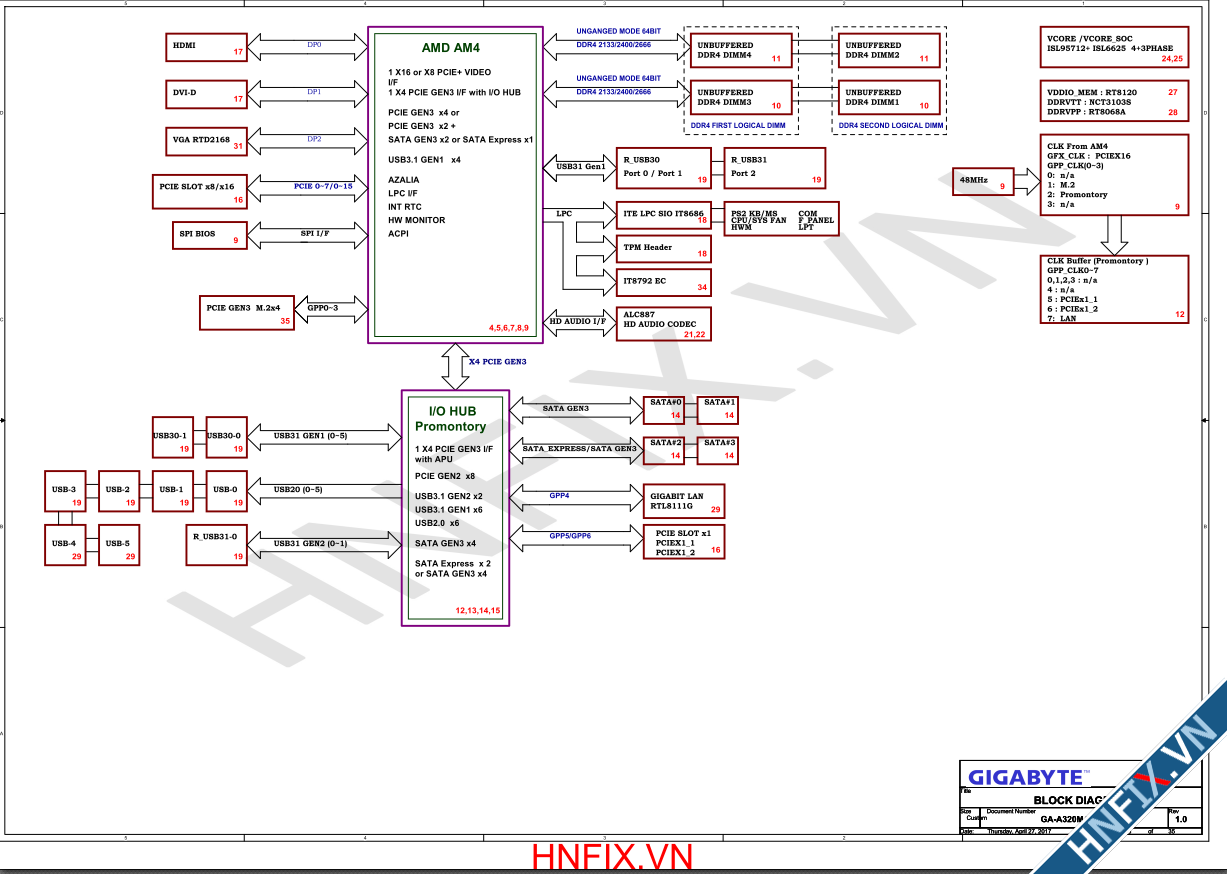
Task: Click the SPI BIOS block
Action: pos(206,234)
